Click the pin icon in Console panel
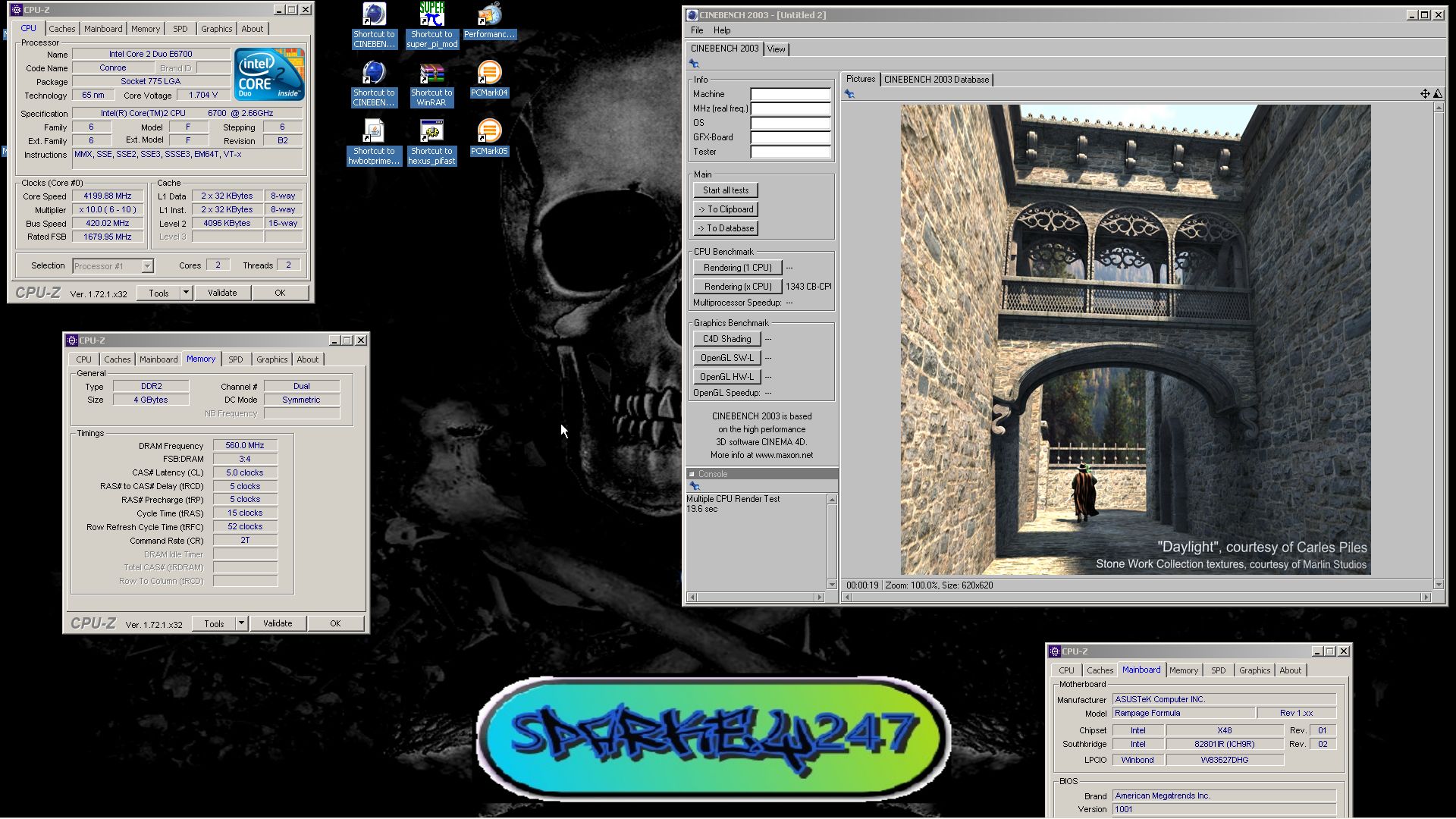 [694, 486]
